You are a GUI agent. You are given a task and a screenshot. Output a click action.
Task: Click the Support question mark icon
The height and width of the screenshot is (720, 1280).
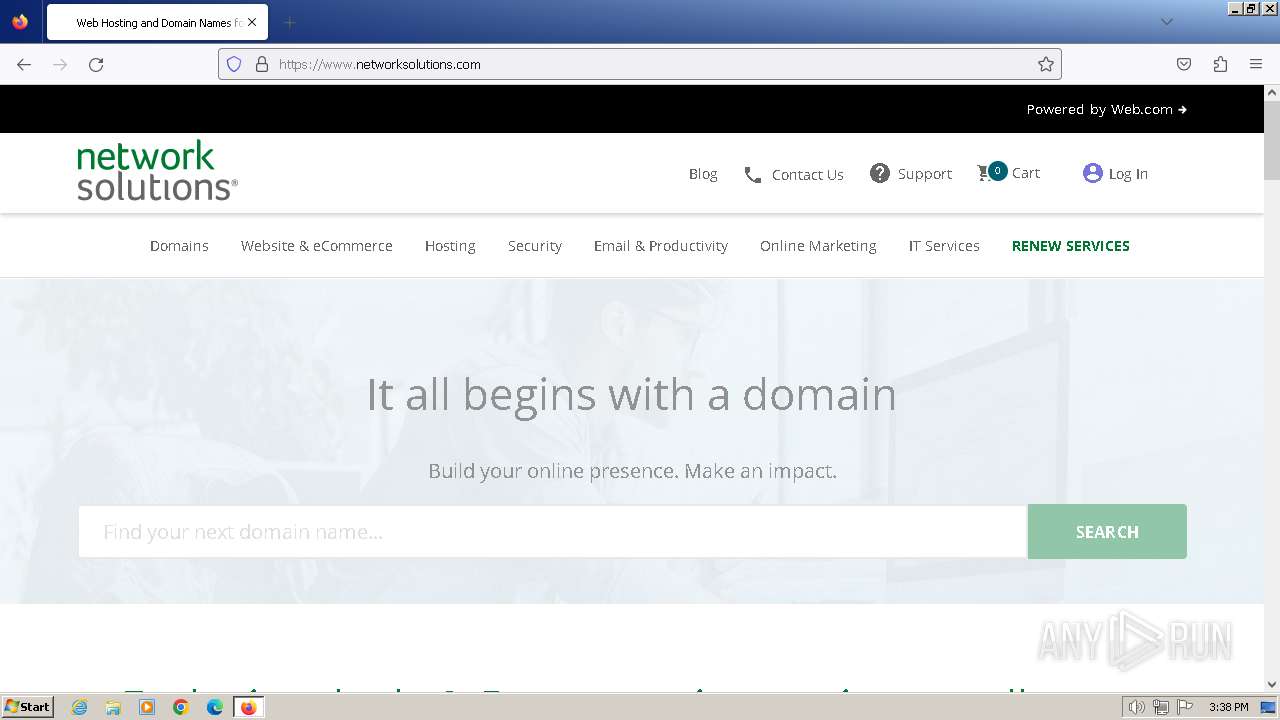point(880,173)
